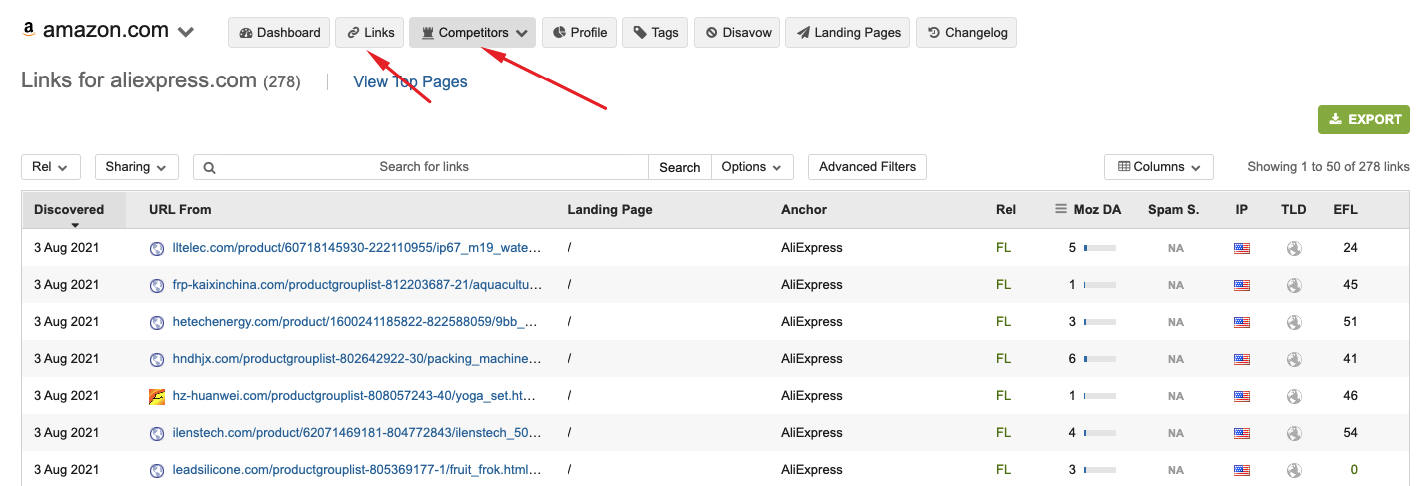Viewport: 1424px width, 486px height.
Task: Click the TLD globe in hndhjx.com row
Action: (x=1294, y=359)
